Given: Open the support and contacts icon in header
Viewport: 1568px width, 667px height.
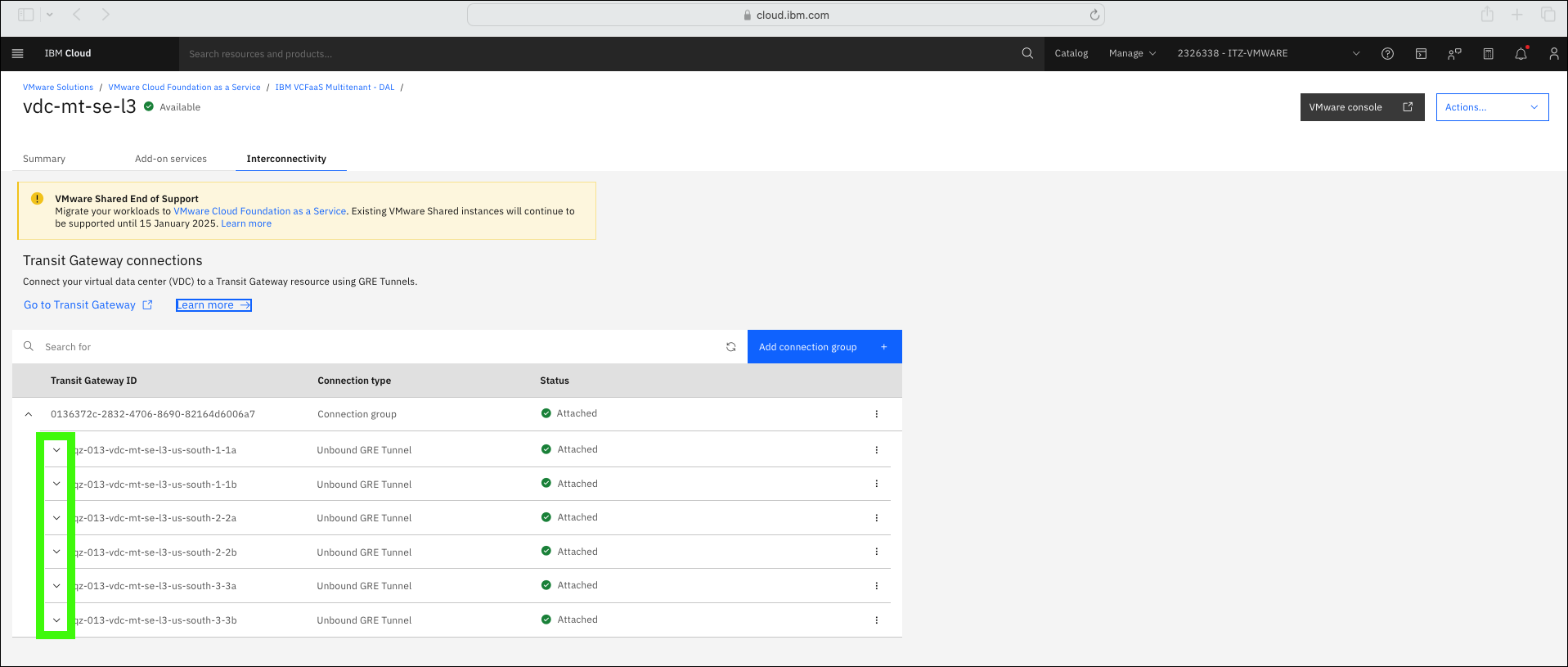Looking at the screenshot, I should pyautogui.click(x=1454, y=53).
